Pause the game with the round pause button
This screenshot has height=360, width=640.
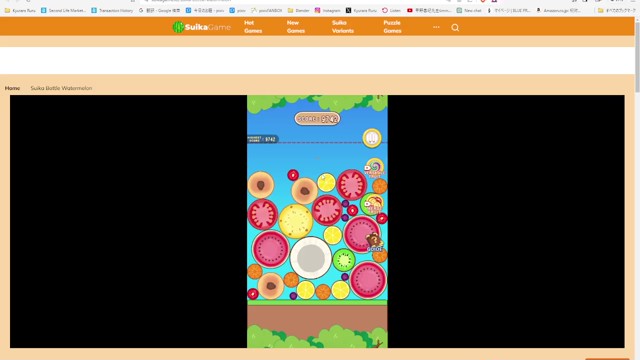(x=372, y=138)
